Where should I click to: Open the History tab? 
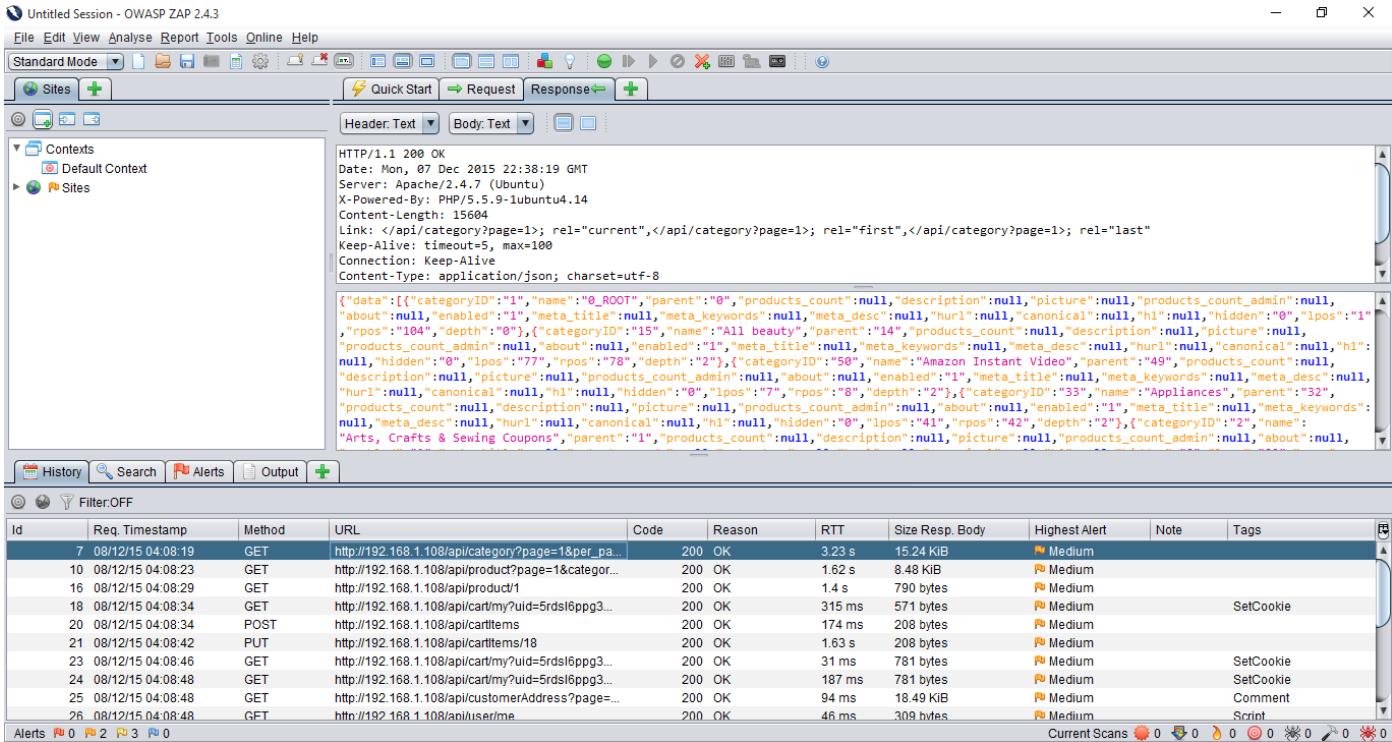click(51, 471)
